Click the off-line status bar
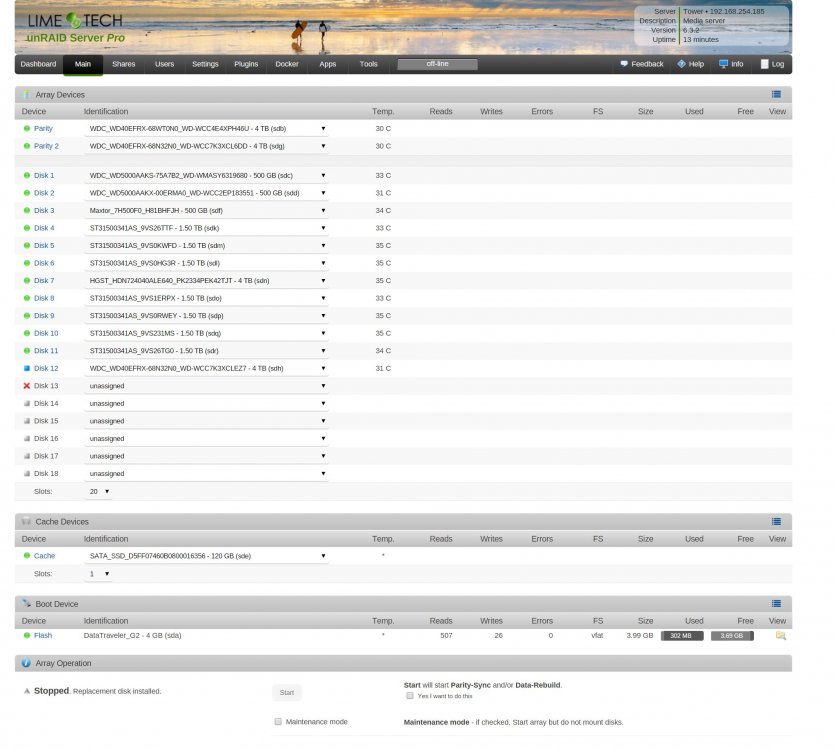 coord(437,64)
